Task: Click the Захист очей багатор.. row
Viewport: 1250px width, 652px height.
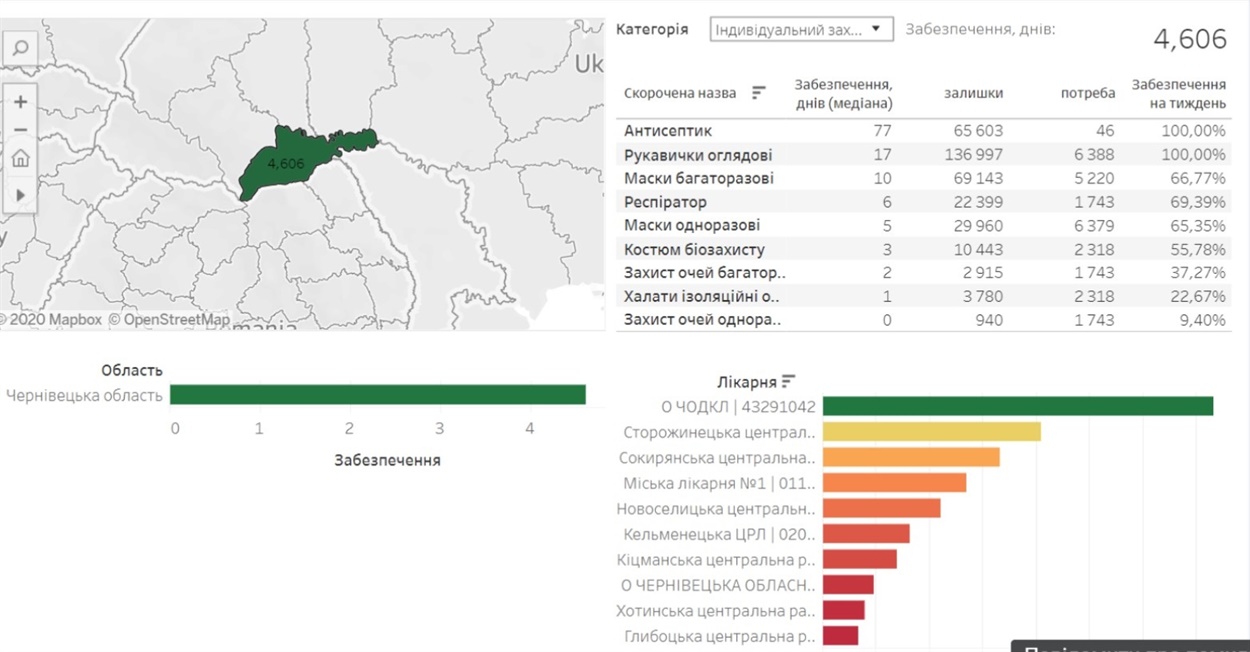Action: point(924,272)
